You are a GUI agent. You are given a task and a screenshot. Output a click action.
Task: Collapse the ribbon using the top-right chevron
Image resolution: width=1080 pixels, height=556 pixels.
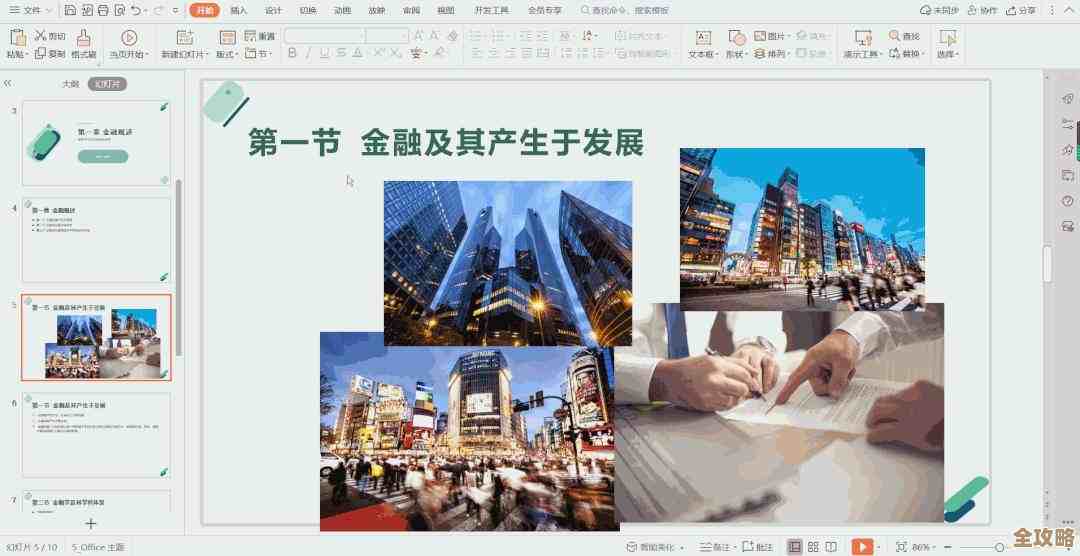[x=1070, y=10]
